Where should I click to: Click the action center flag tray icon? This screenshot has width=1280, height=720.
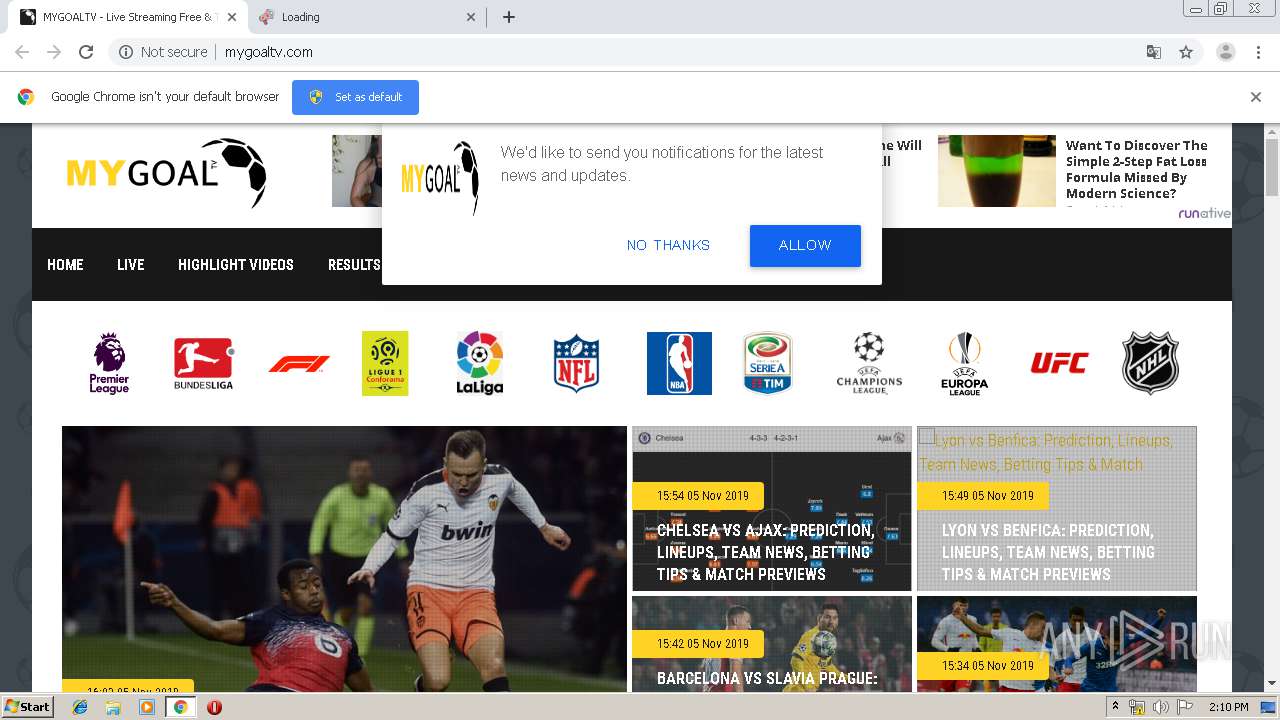point(1183,707)
